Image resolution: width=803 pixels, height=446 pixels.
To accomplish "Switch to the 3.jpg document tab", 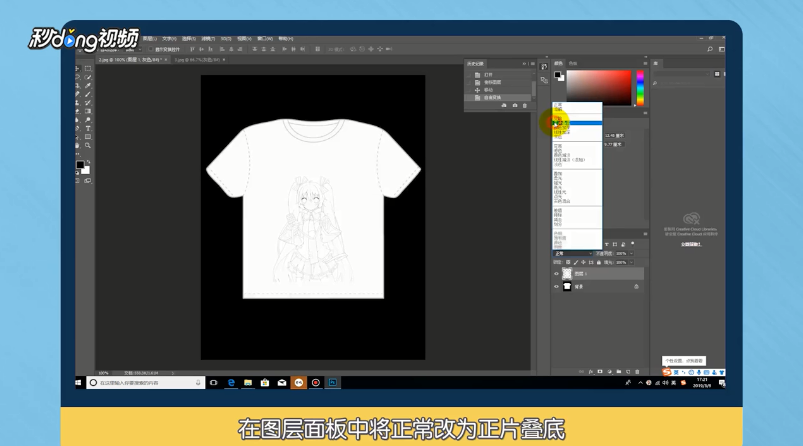I will pyautogui.click(x=197, y=60).
